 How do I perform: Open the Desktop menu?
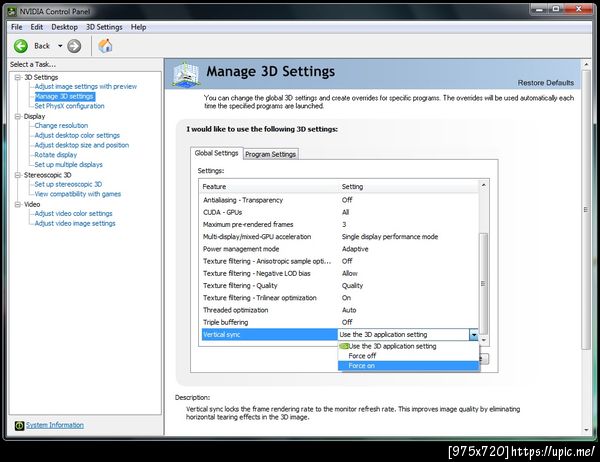(64, 27)
